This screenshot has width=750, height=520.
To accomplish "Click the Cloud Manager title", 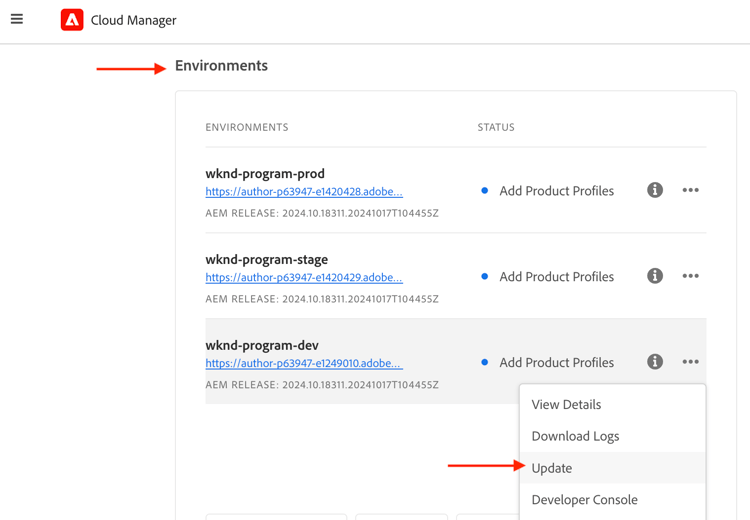I will pos(133,20).
